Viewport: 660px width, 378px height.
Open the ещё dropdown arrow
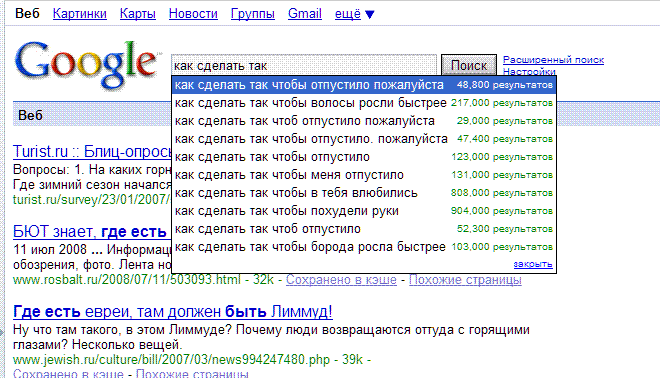[x=370, y=15]
